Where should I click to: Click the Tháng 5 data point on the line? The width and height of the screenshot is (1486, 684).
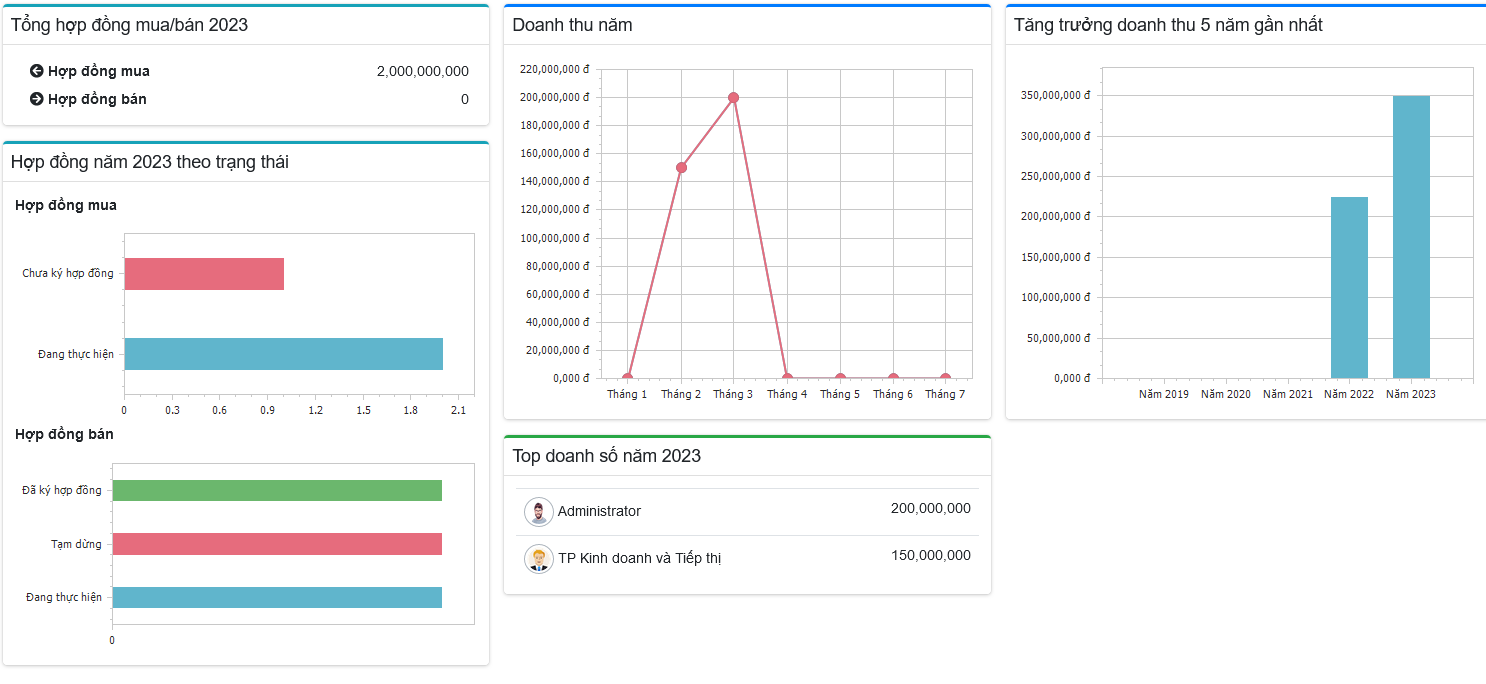[840, 378]
